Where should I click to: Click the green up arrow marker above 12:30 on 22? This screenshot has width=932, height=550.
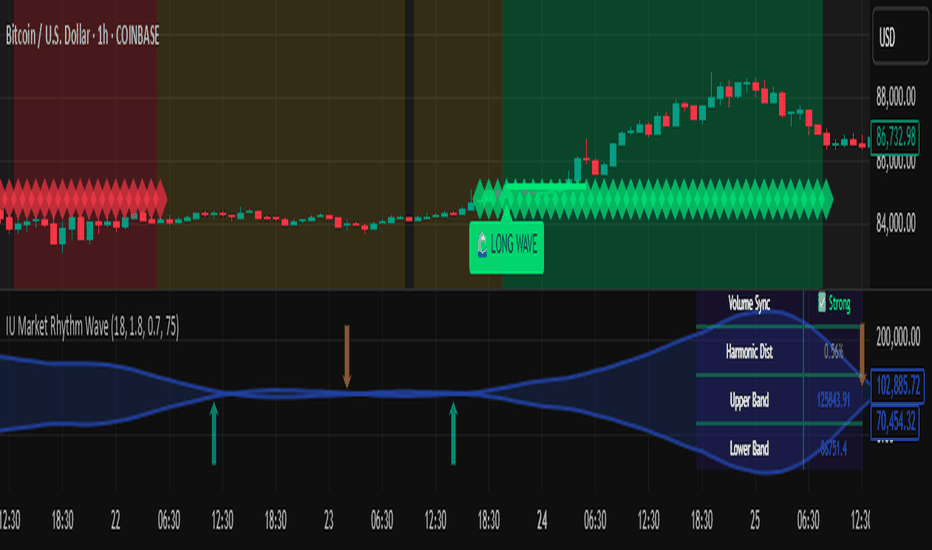[x=214, y=433]
